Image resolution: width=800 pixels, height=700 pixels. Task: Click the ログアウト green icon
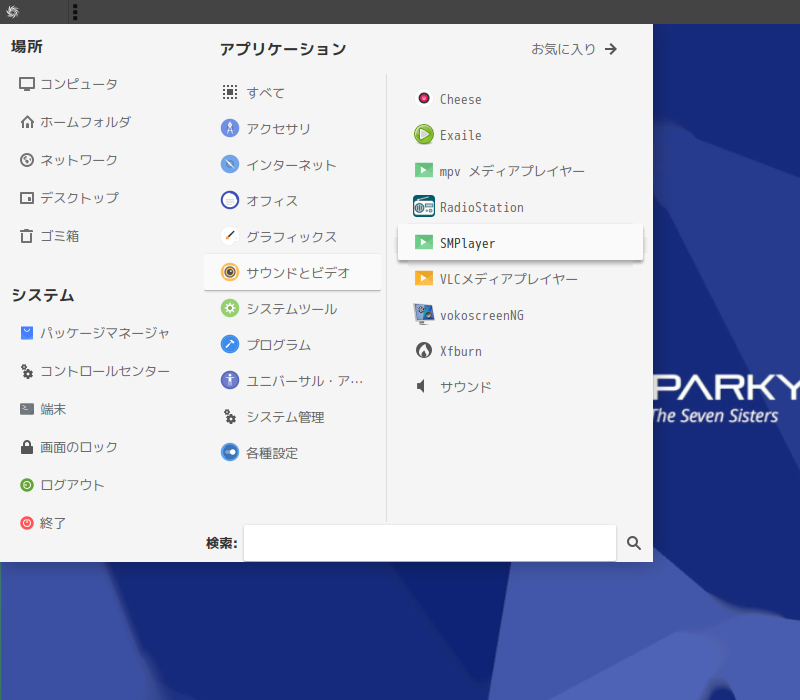click(x=27, y=485)
